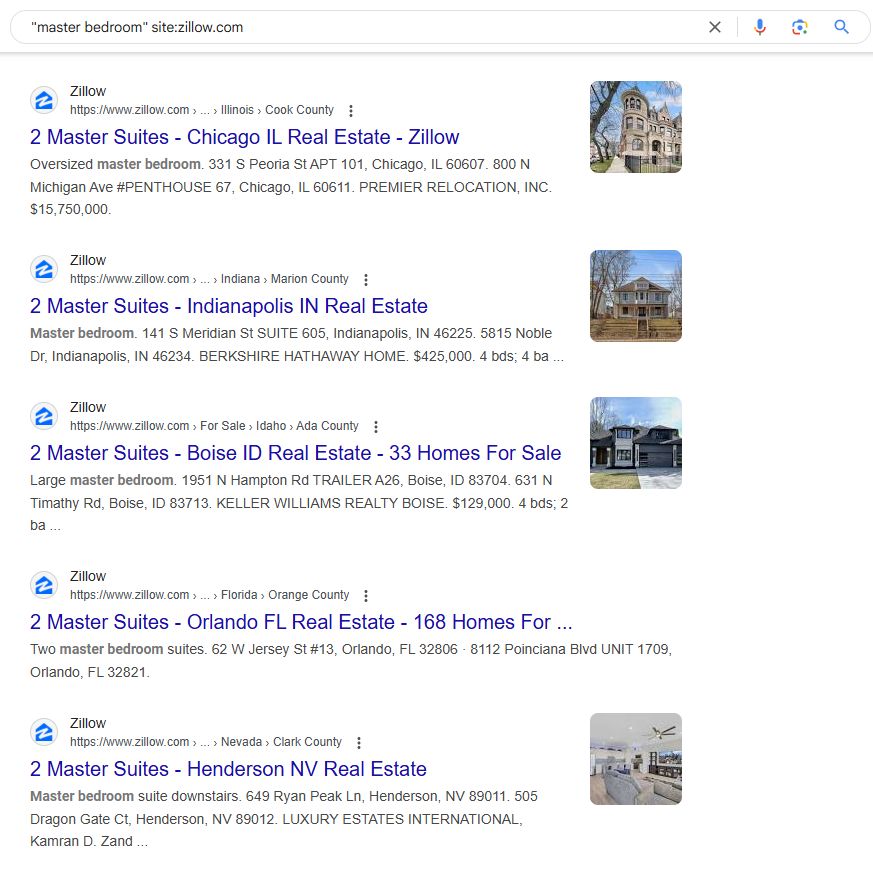Click the Zillow site name above Henderson result
The height and width of the screenshot is (873, 873).
[x=88, y=723]
